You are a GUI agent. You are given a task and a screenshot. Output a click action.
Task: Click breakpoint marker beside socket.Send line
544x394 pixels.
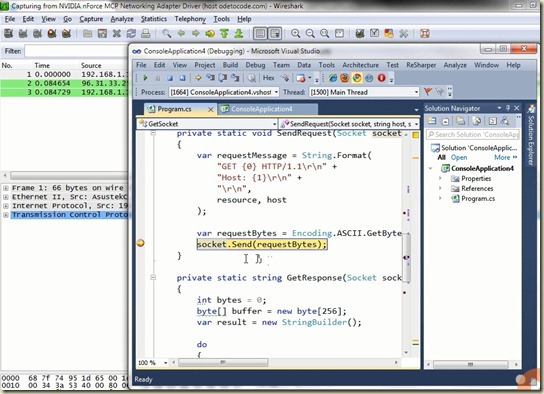click(x=141, y=243)
